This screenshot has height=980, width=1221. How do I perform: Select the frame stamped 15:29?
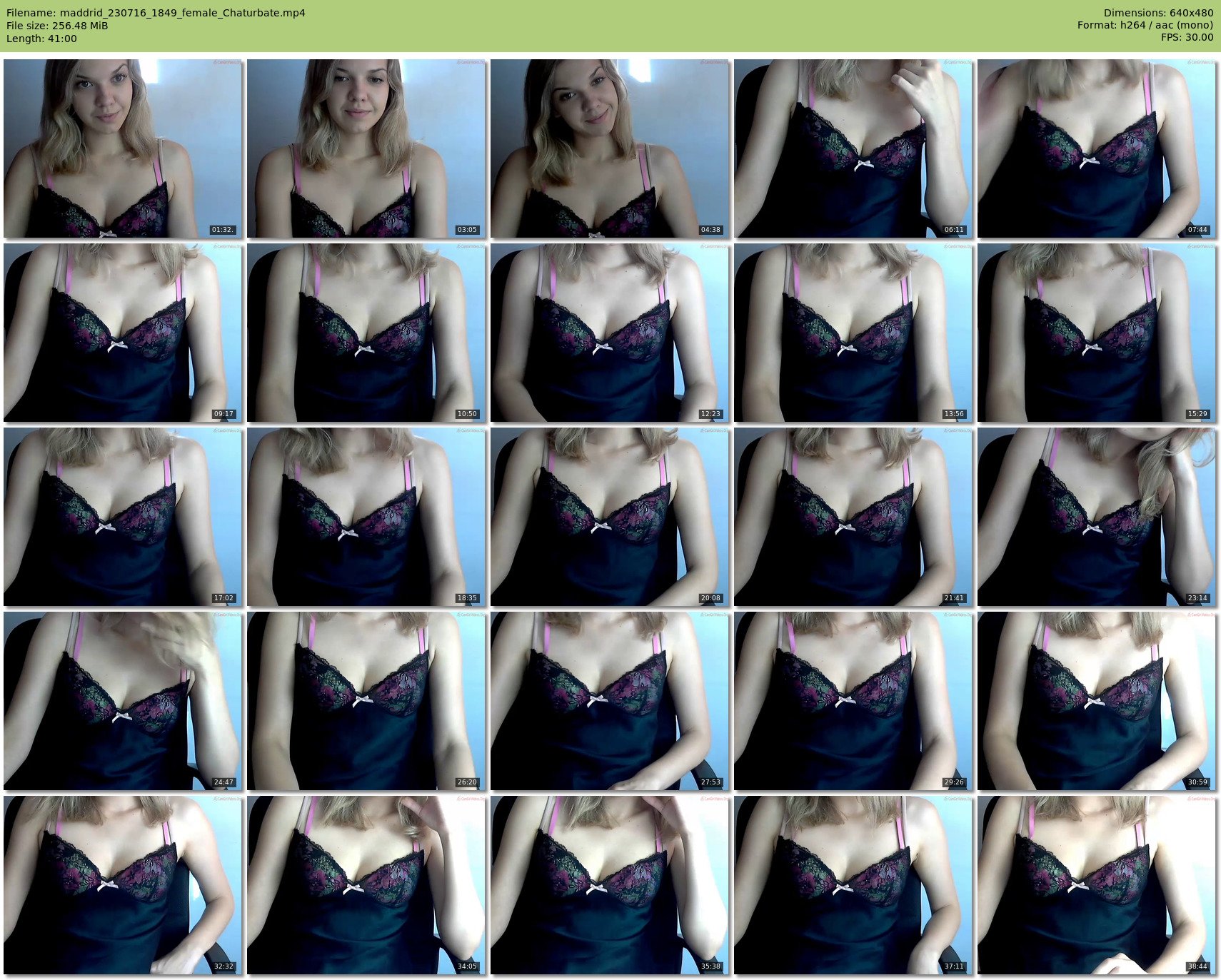click(x=1097, y=333)
